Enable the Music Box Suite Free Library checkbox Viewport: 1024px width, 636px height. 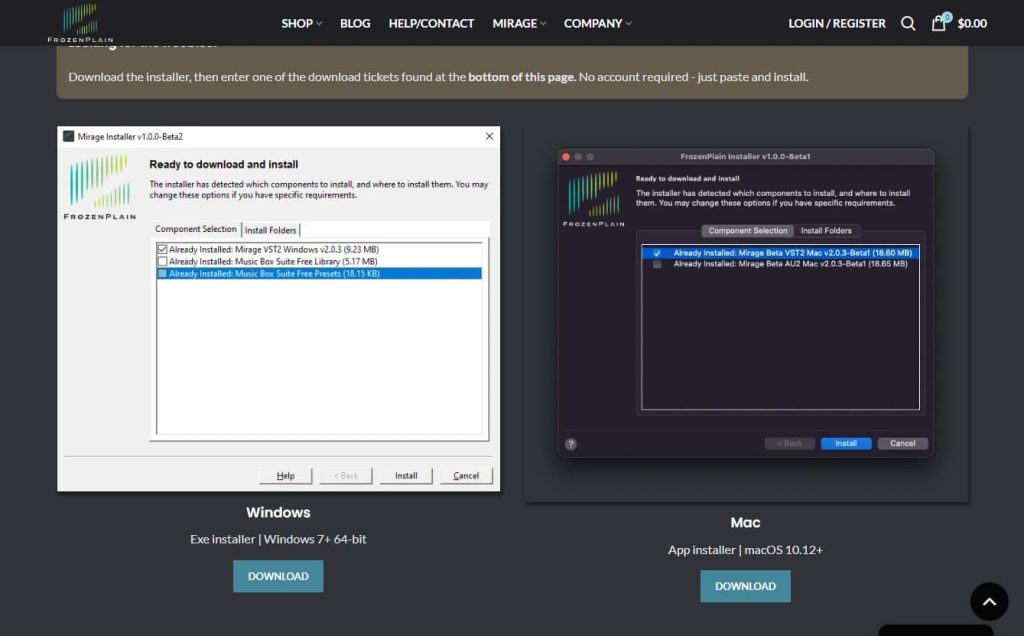pyautogui.click(x=162, y=261)
